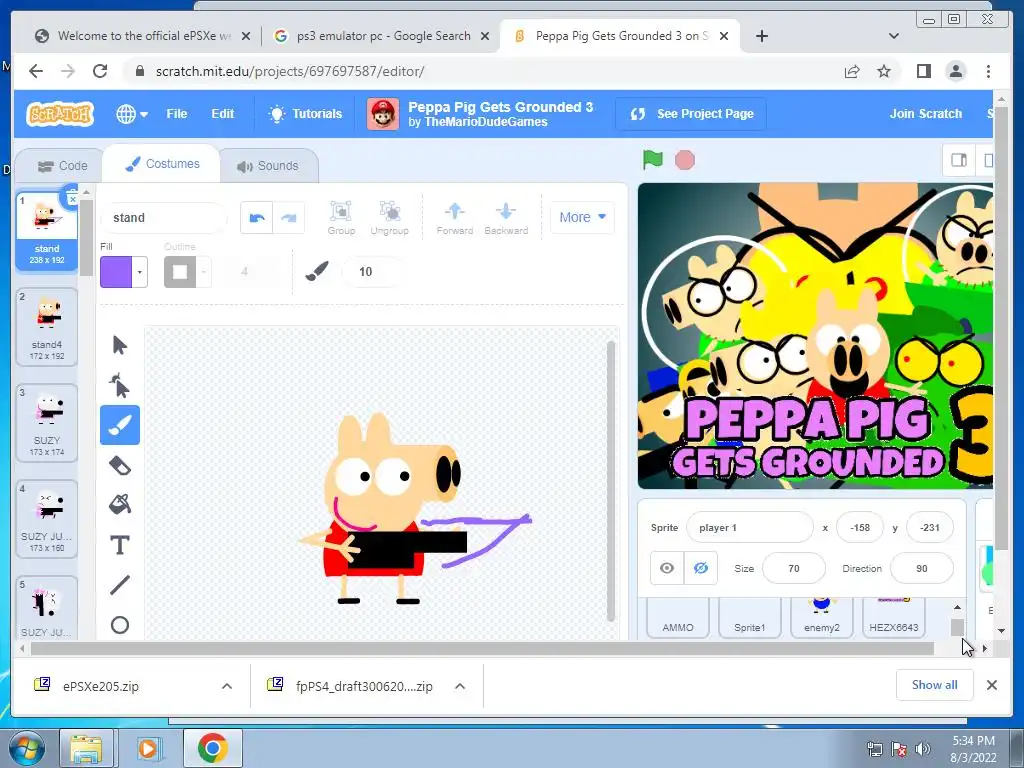
Task: Click the undo arrow button
Action: point(257,218)
